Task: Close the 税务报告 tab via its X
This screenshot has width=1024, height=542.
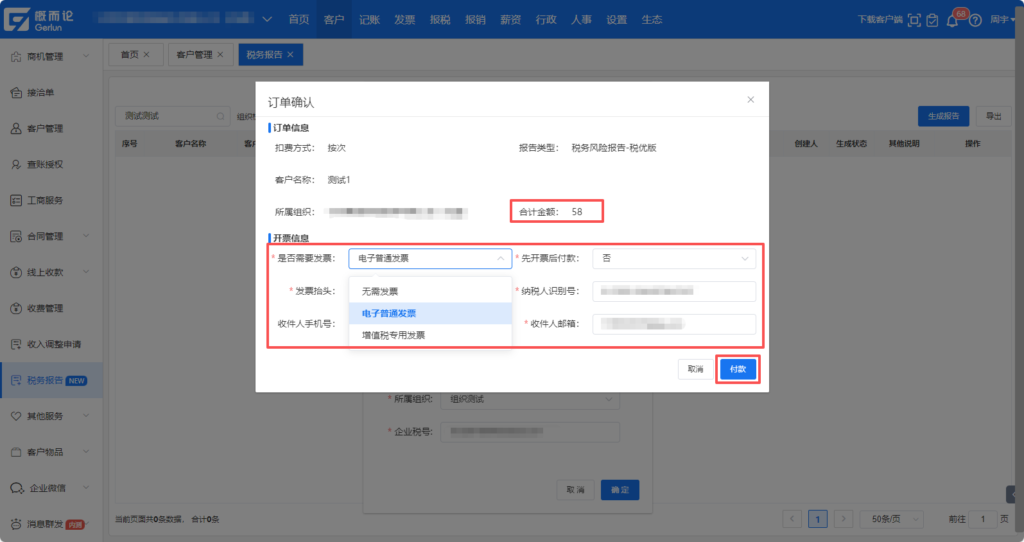Action: tap(290, 55)
